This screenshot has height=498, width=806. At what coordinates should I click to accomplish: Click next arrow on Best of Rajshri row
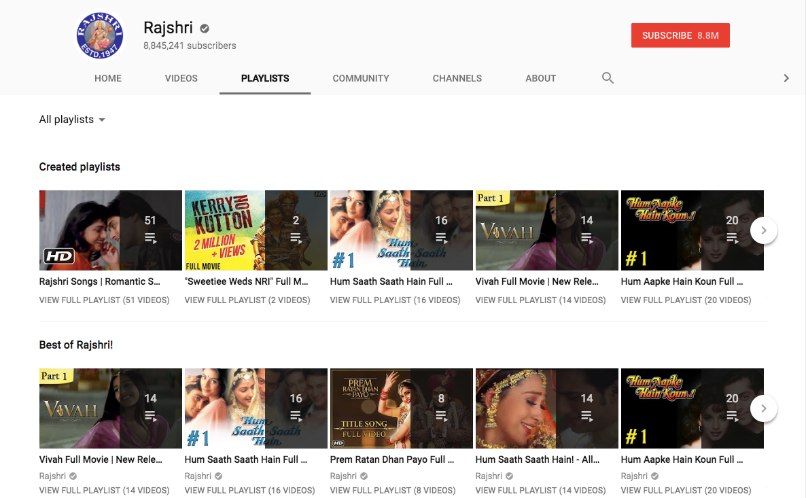[763, 408]
